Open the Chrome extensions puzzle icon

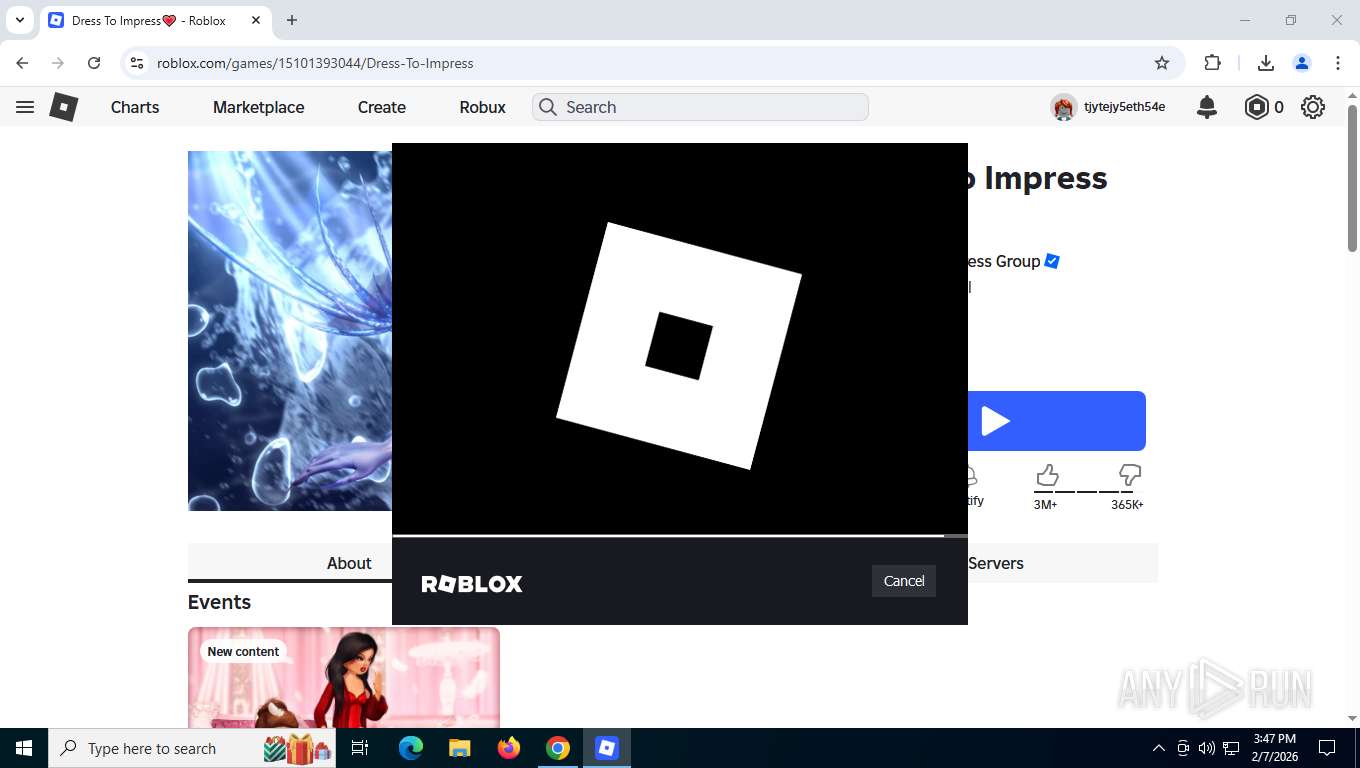[1213, 63]
